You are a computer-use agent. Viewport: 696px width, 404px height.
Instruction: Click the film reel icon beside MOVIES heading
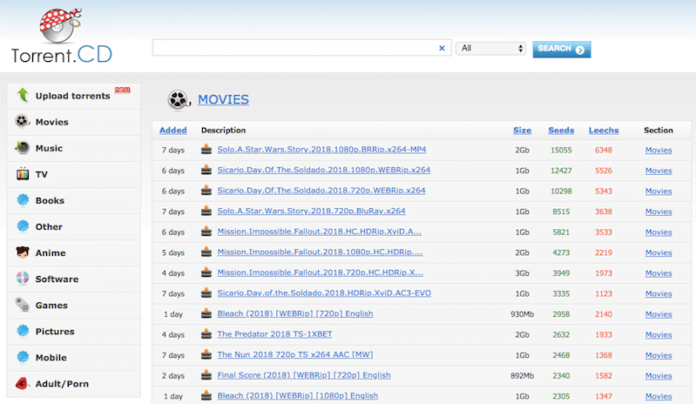tap(178, 99)
